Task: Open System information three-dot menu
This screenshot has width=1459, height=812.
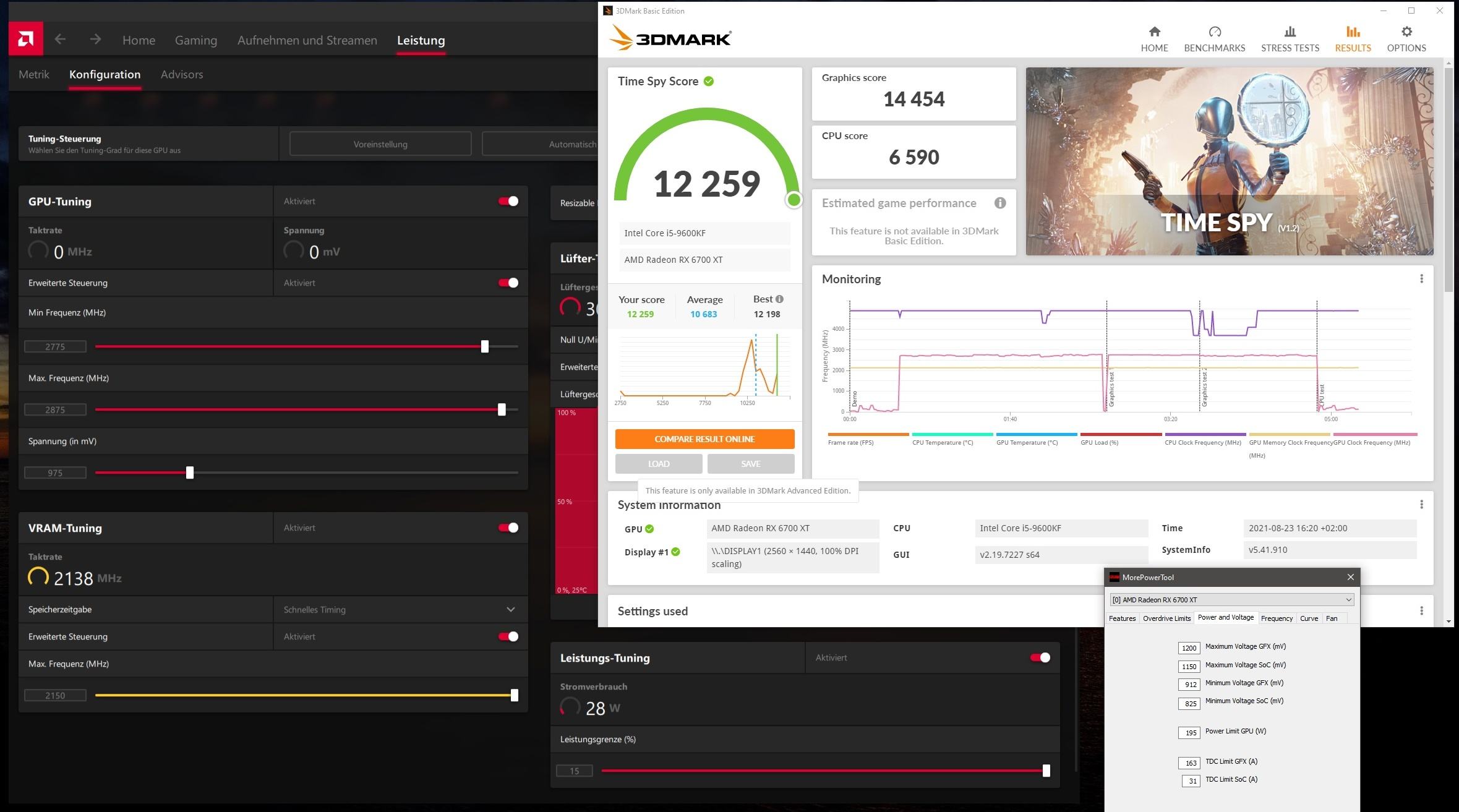Action: click(x=1421, y=505)
